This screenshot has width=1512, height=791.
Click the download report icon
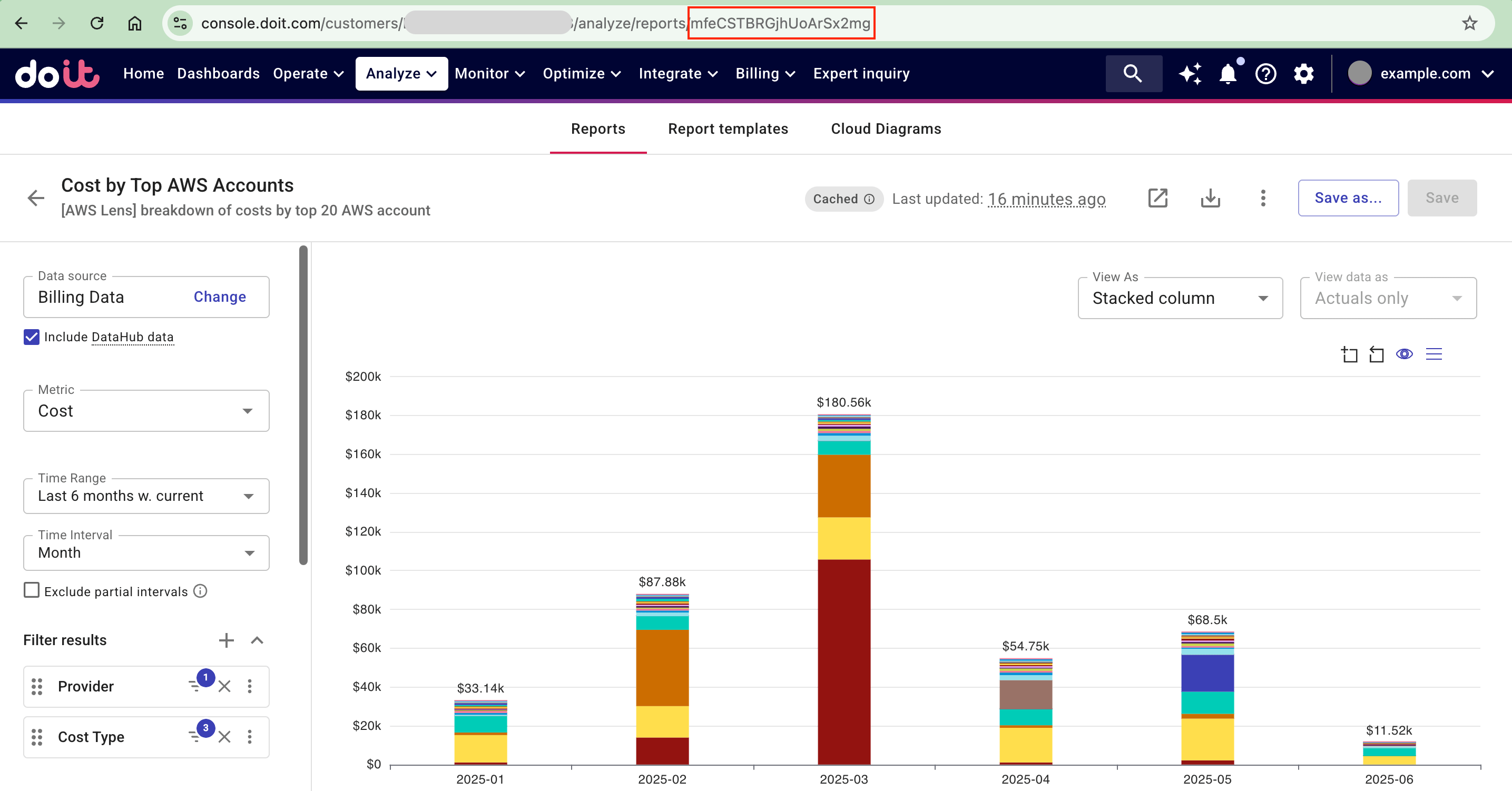pyautogui.click(x=1210, y=199)
